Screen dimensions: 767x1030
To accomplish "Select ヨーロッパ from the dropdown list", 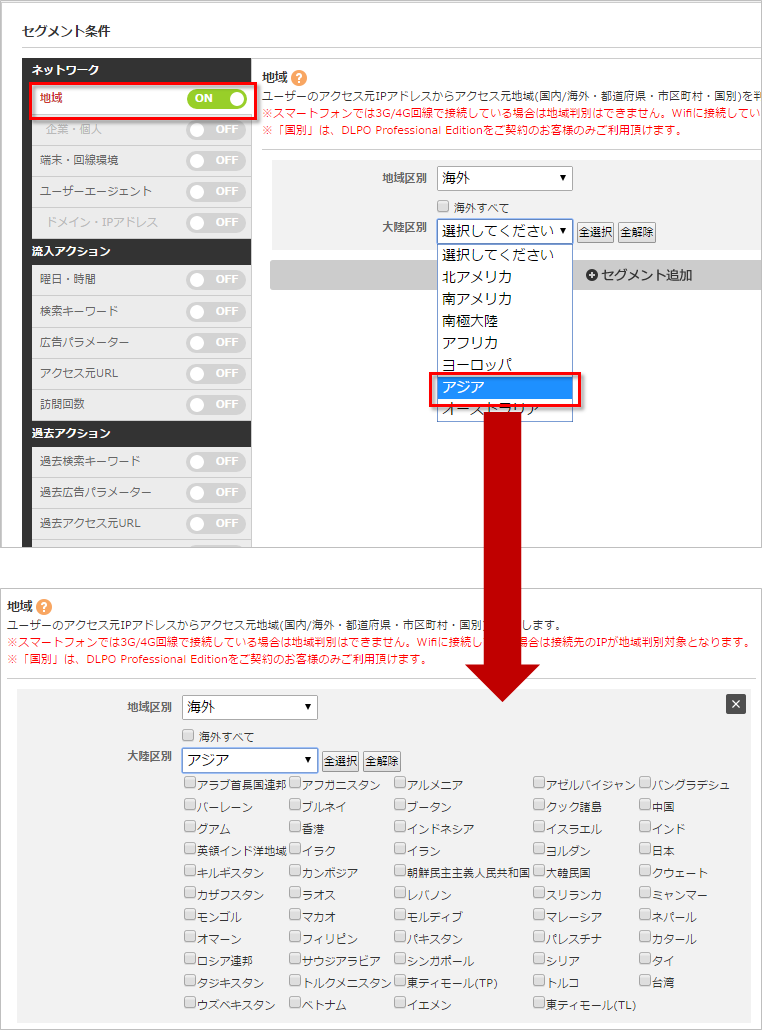I will [504, 365].
